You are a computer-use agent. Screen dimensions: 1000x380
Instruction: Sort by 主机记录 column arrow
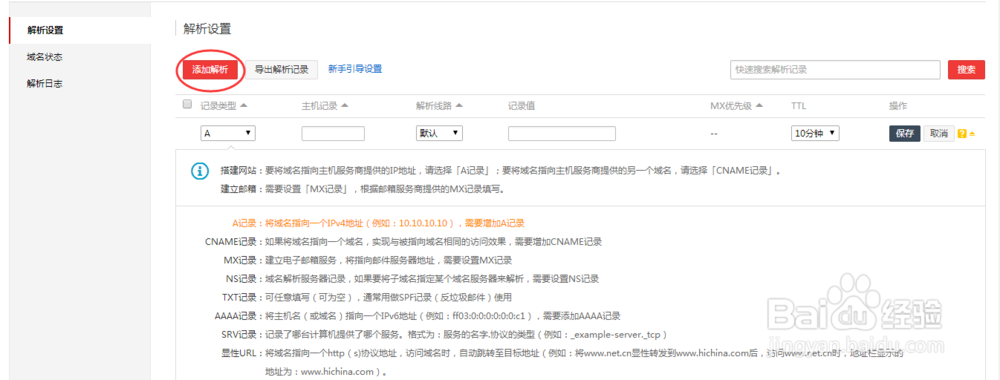tap(344, 106)
